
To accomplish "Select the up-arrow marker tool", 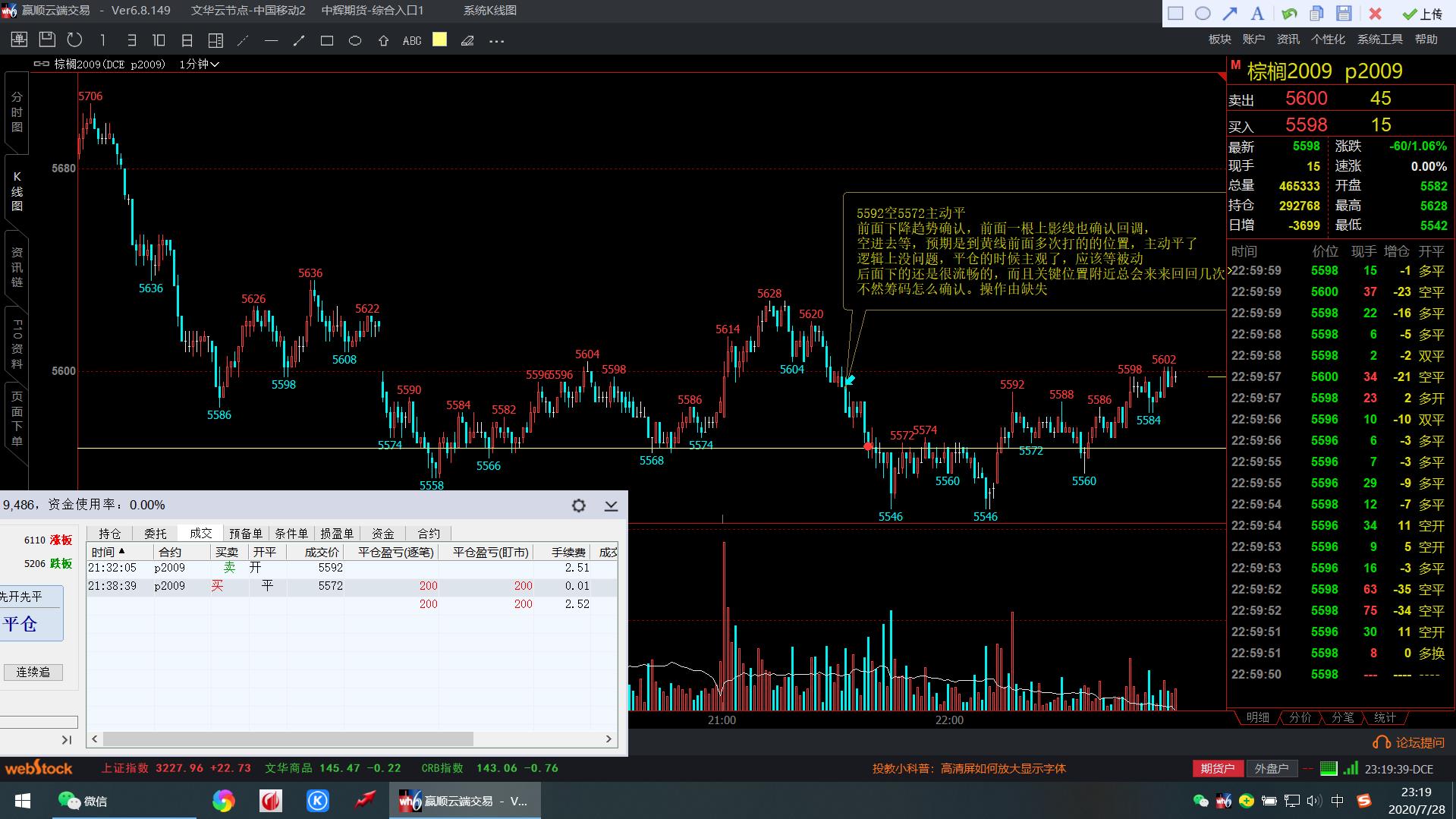I will coord(383,40).
